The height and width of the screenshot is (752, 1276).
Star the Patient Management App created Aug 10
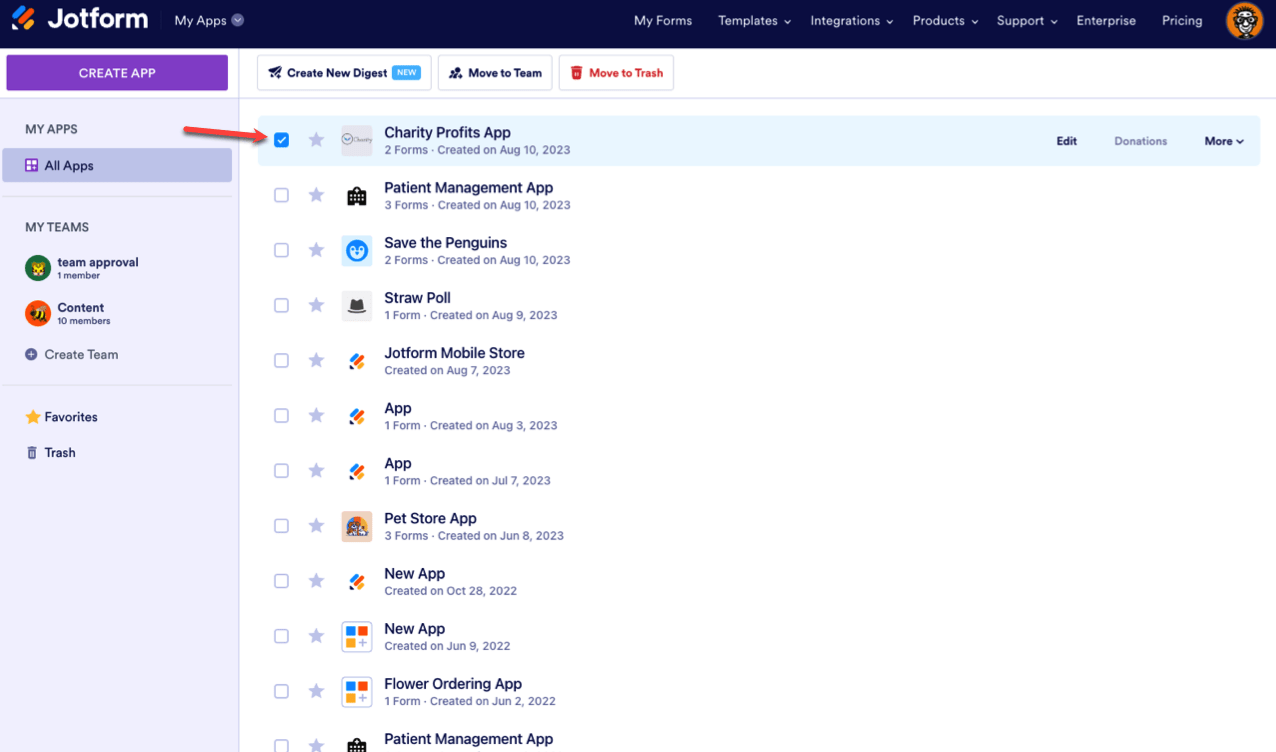[x=316, y=195]
